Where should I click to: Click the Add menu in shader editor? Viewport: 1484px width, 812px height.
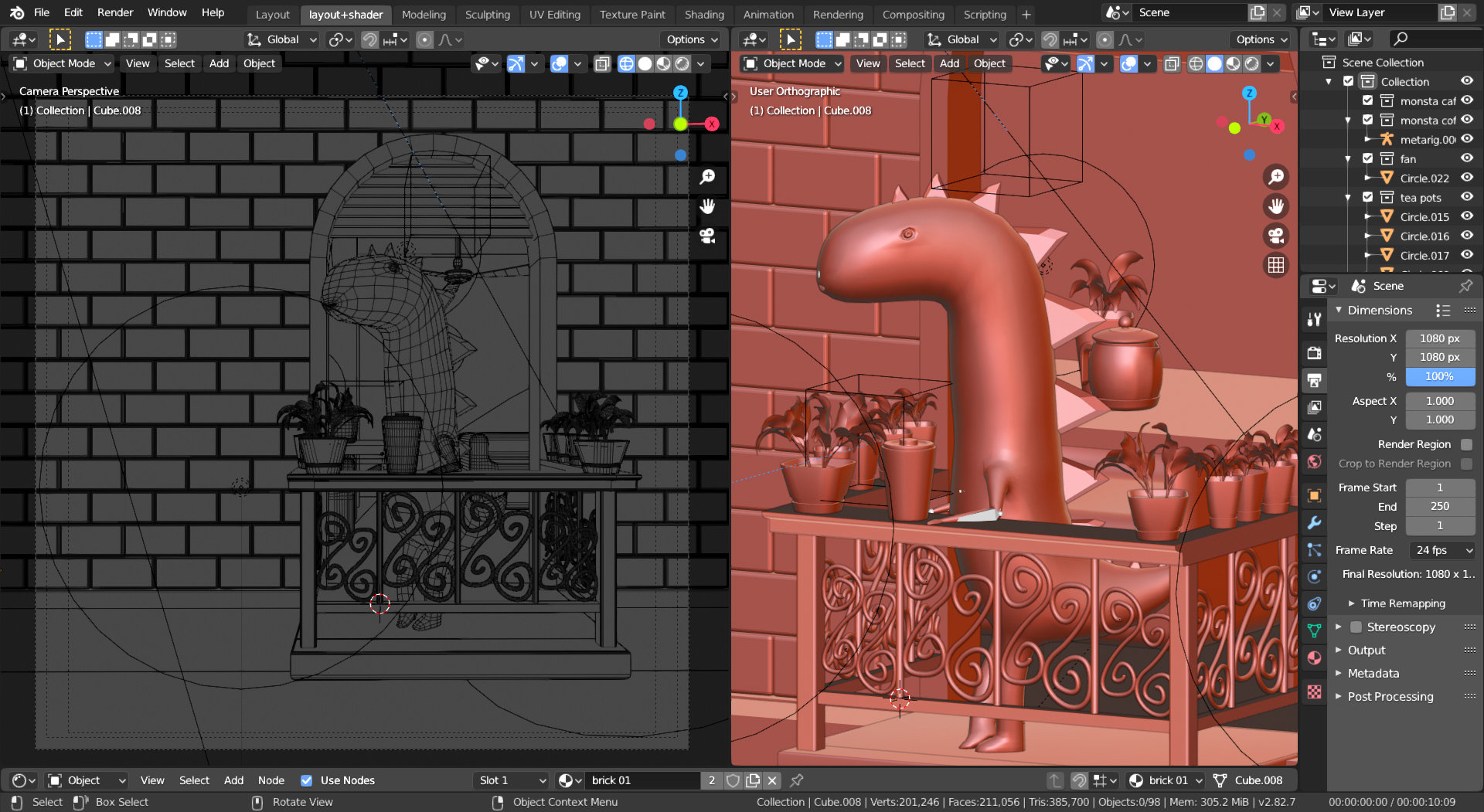(x=233, y=780)
